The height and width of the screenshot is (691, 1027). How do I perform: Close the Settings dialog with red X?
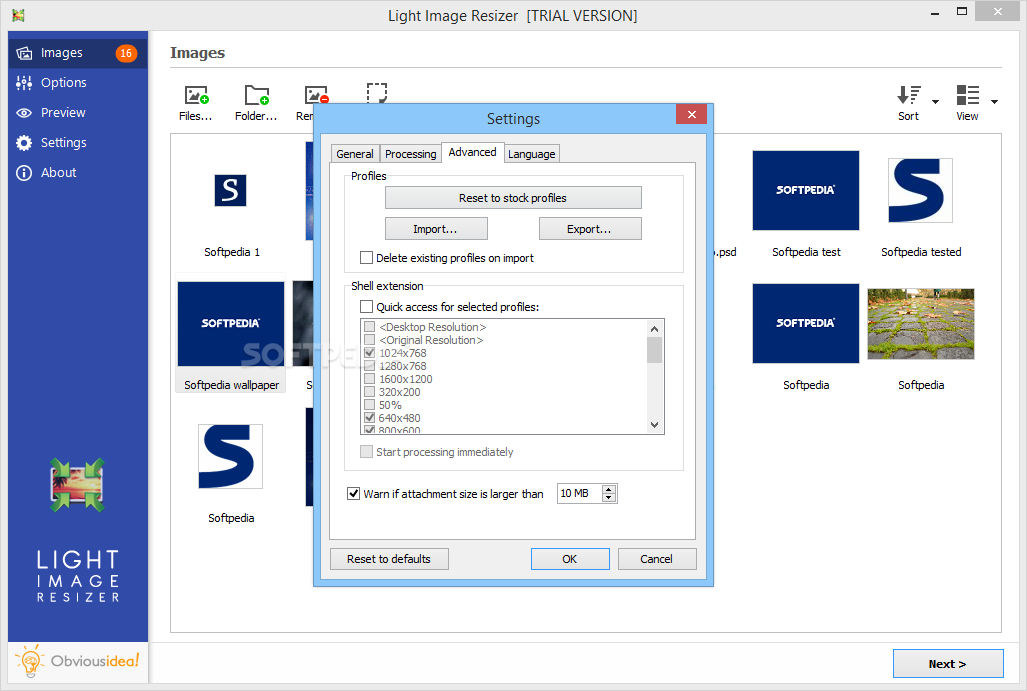(692, 115)
